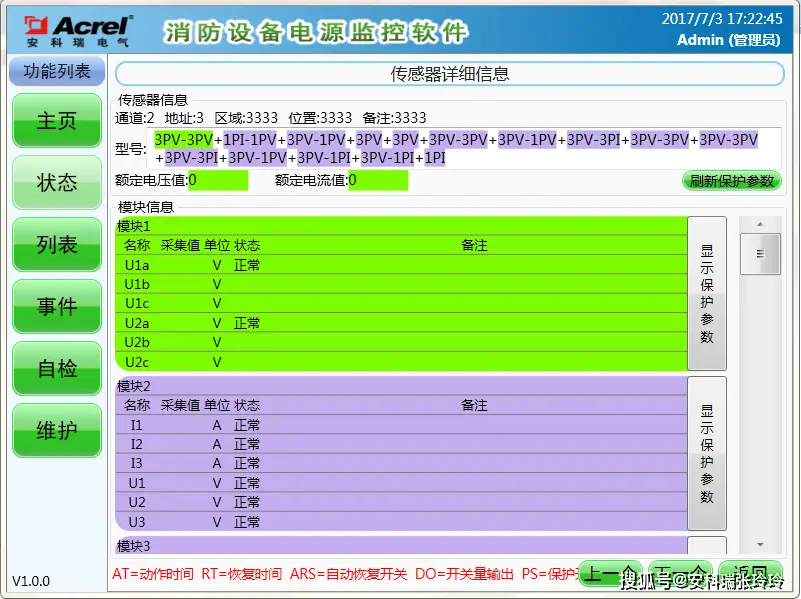Image resolution: width=801 pixels, height=599 pixels.
Task: Click the right-side scrollbar thumb
Action: 760,254
